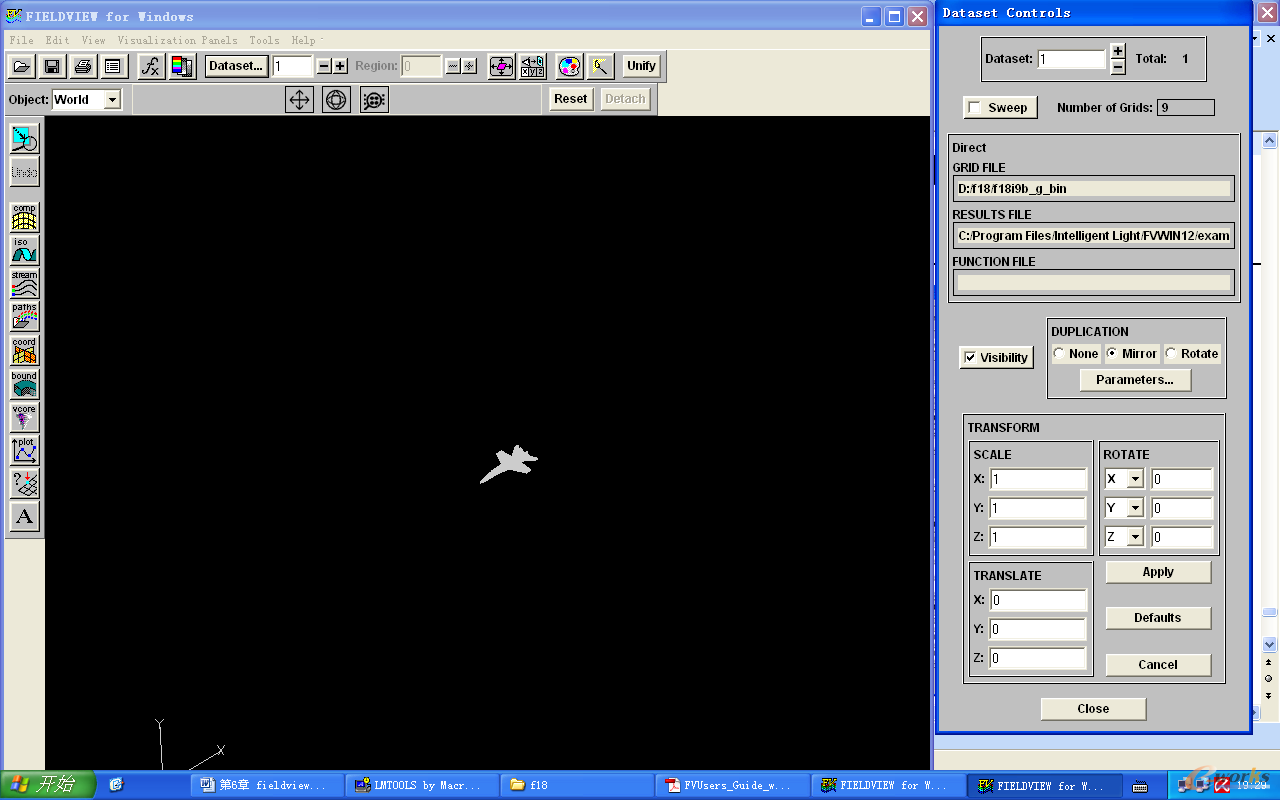Click the Cancel button in Dataset Controls
The width and height of the screenshot is (1280, 800).
point(1158,665)
